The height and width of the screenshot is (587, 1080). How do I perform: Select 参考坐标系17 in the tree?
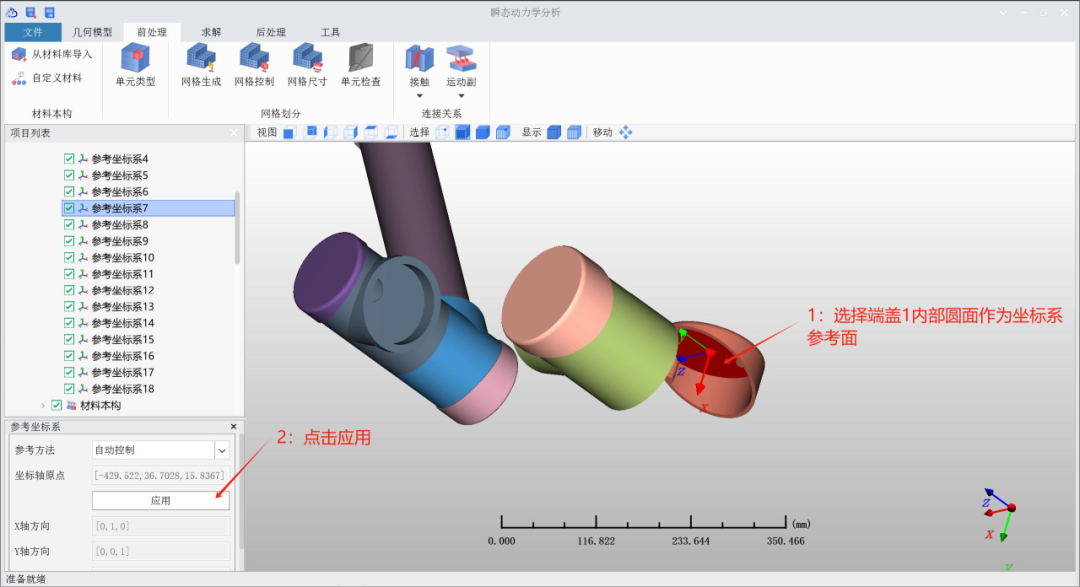point(123,372)
